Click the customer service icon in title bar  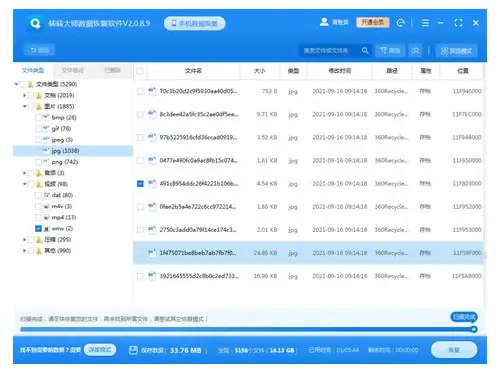pyautogui.click(x=401, y=23)
